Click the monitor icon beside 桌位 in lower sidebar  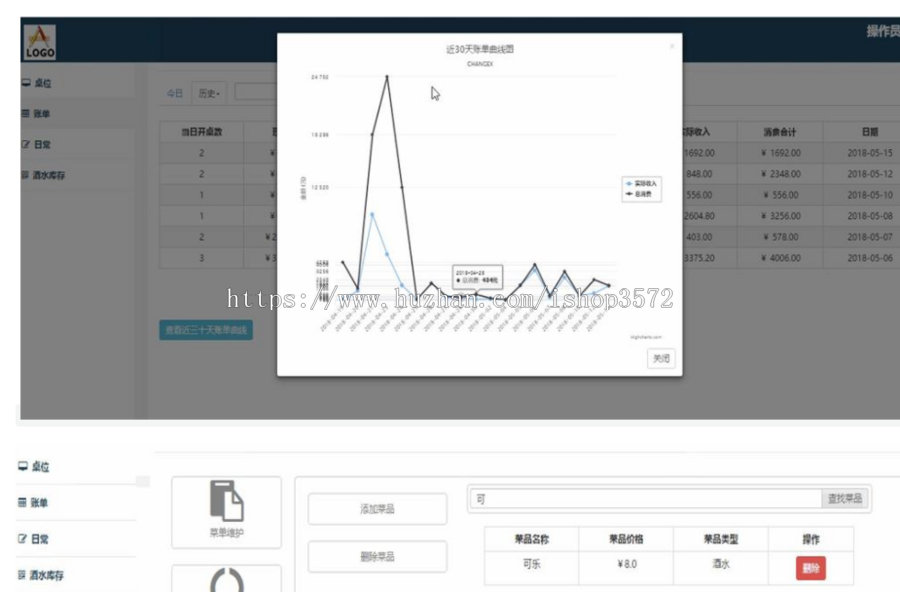pyautogui.click(x=22, y=466)
